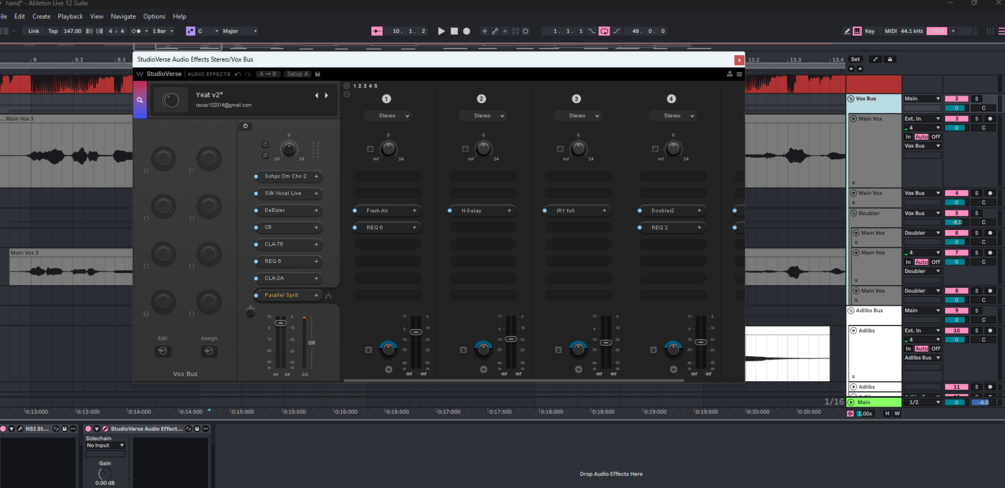Click the Stop transport button
1005x488 pixels.
454,31
